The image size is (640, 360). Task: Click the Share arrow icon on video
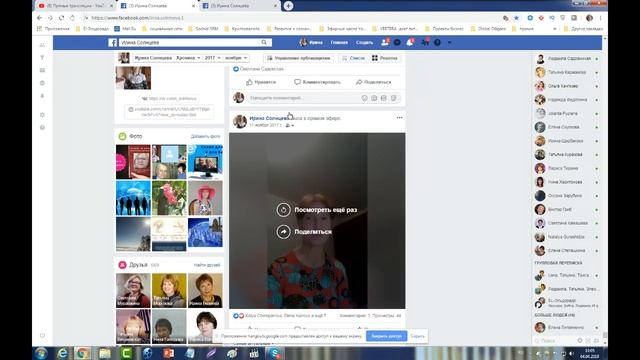point(283,232)
